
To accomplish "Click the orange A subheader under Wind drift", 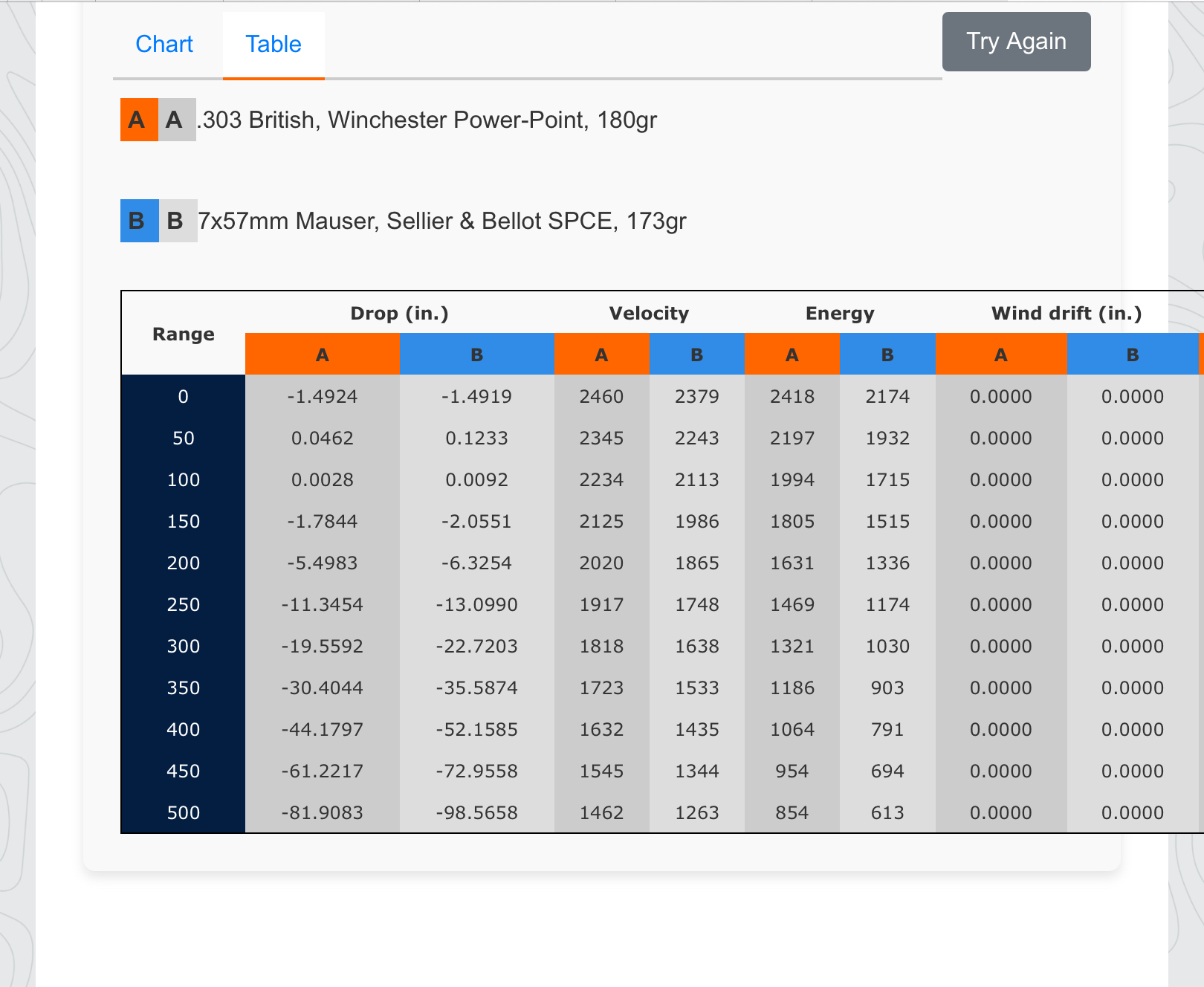I will (1001, 355).
